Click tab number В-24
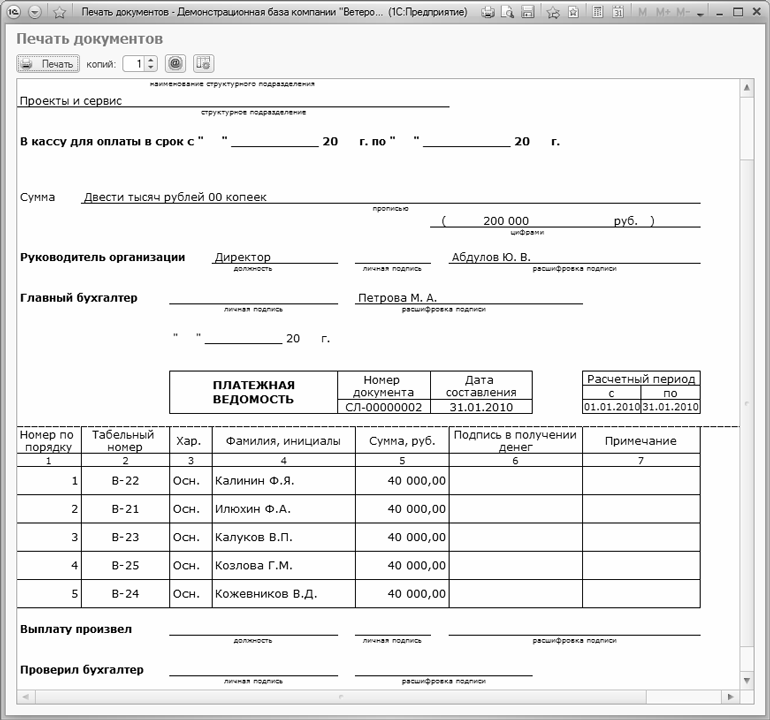 pyautogui.click(x=125, y=594)
